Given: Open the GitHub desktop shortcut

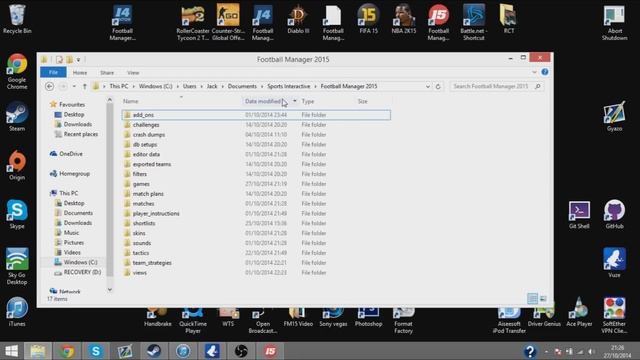Looking at the screenshot, I should [614, 214].
